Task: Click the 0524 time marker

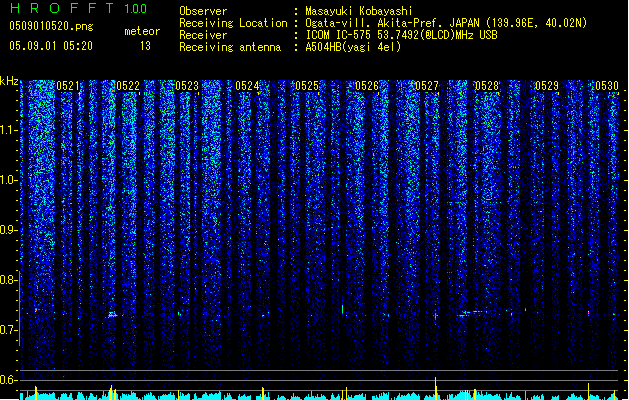Action: tap(247, 86)
